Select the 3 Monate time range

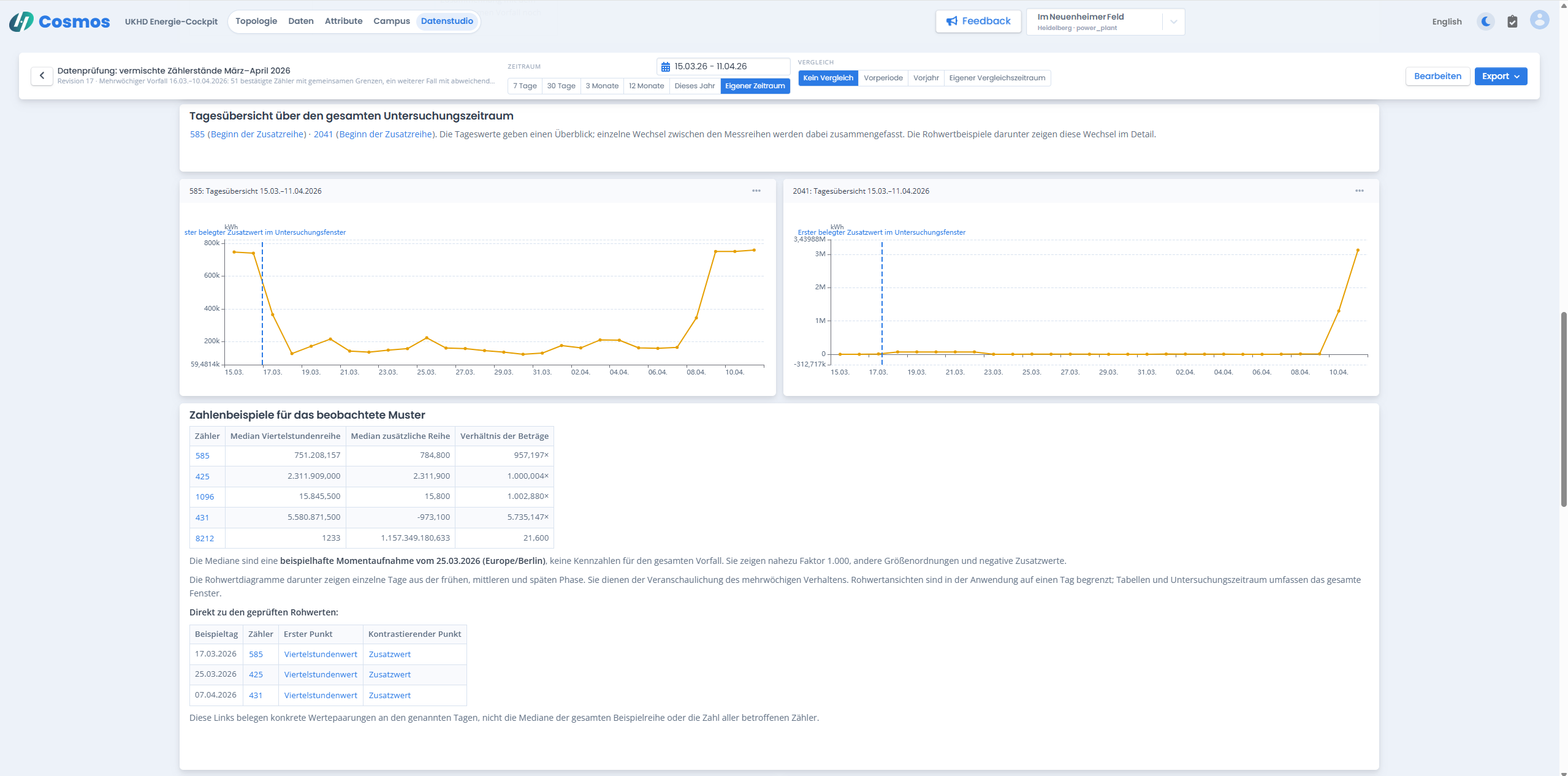[602, 86]
